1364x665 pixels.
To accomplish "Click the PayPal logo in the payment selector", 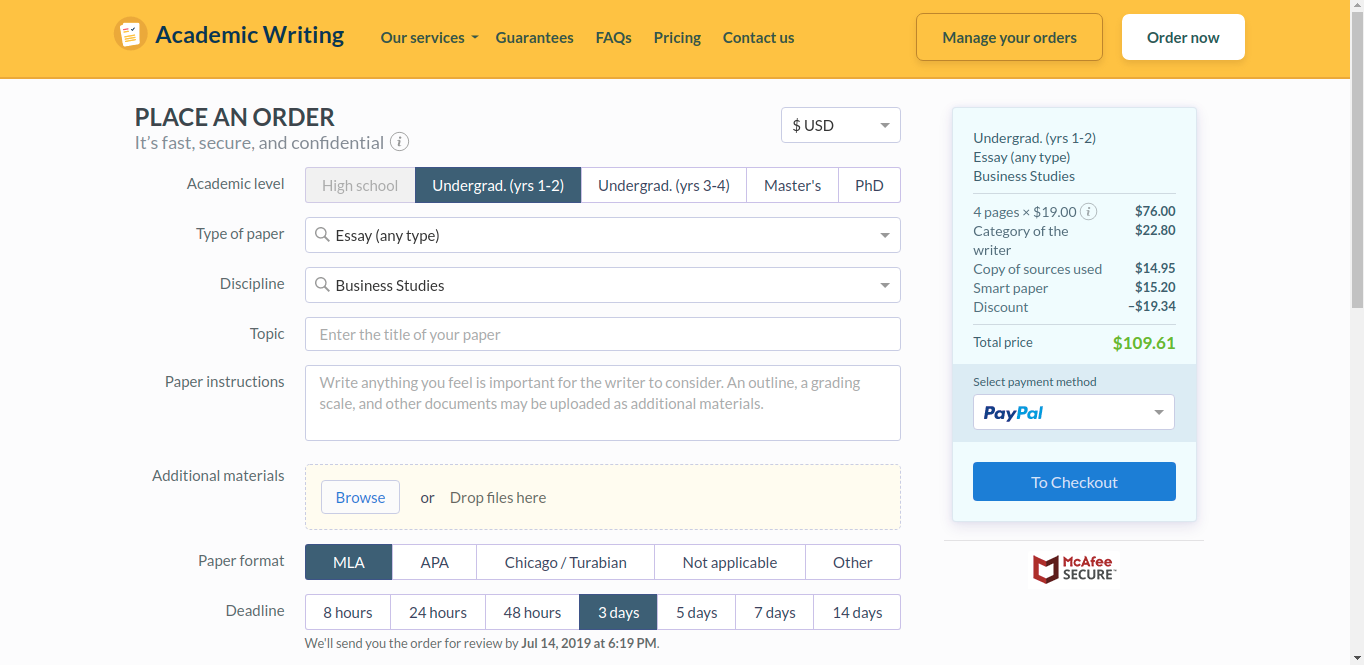I will (x=1011, y=412).
